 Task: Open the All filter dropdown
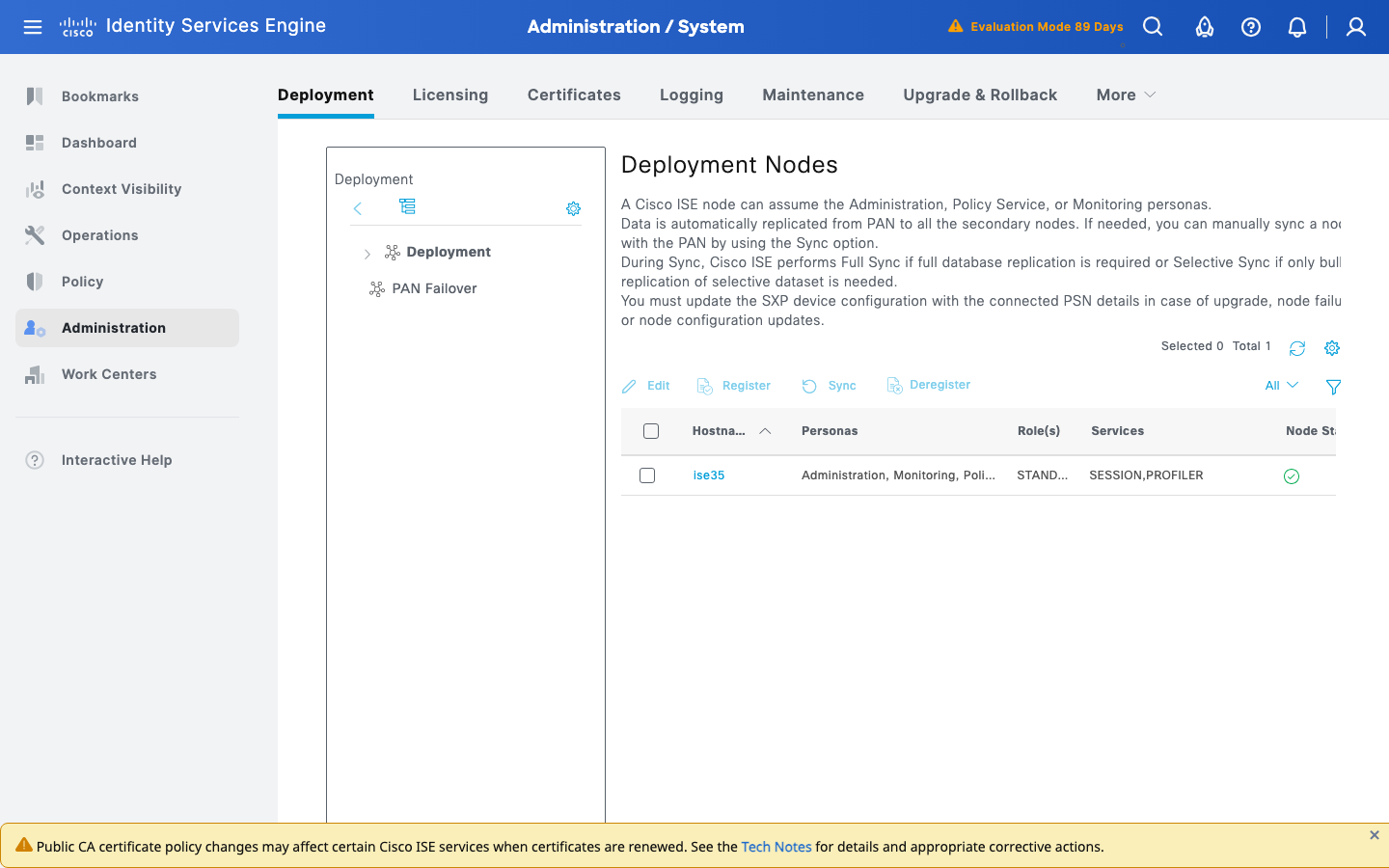click(x=1282, y=385)
